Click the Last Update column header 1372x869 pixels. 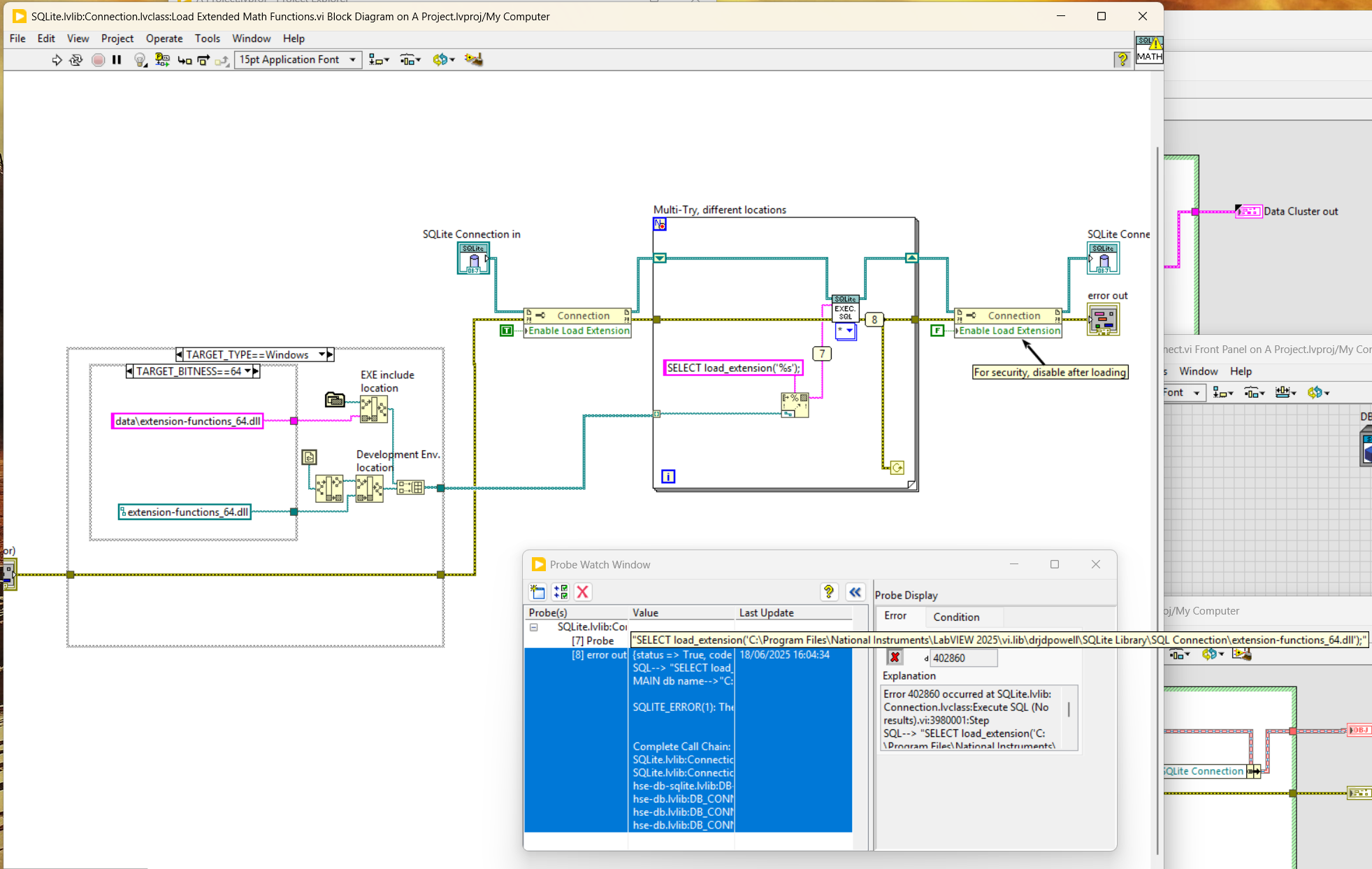pyautogui.click(x=793, y=613)
